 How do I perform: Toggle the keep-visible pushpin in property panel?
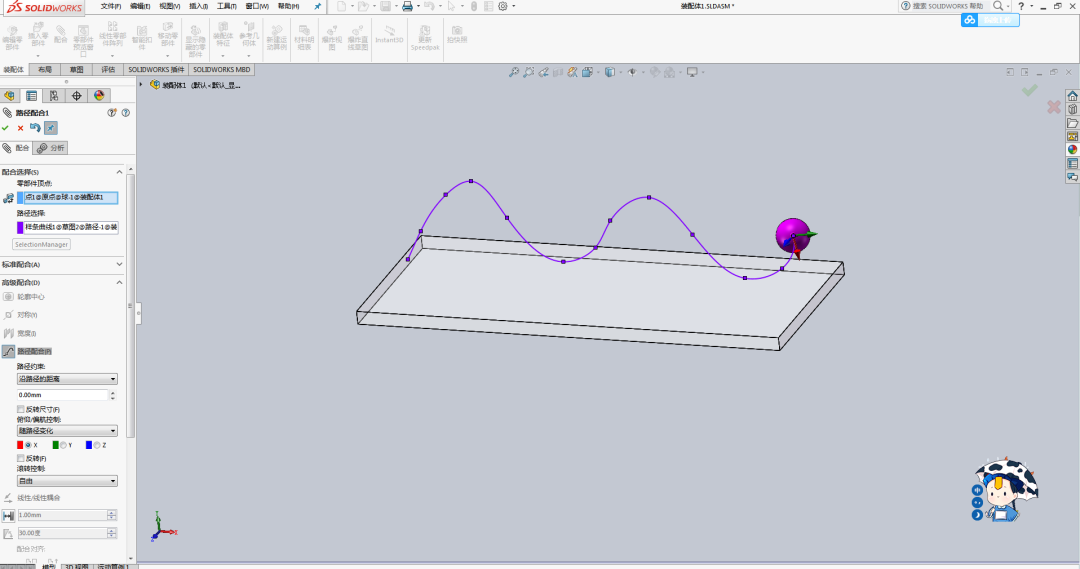click(x=50, y=127)
